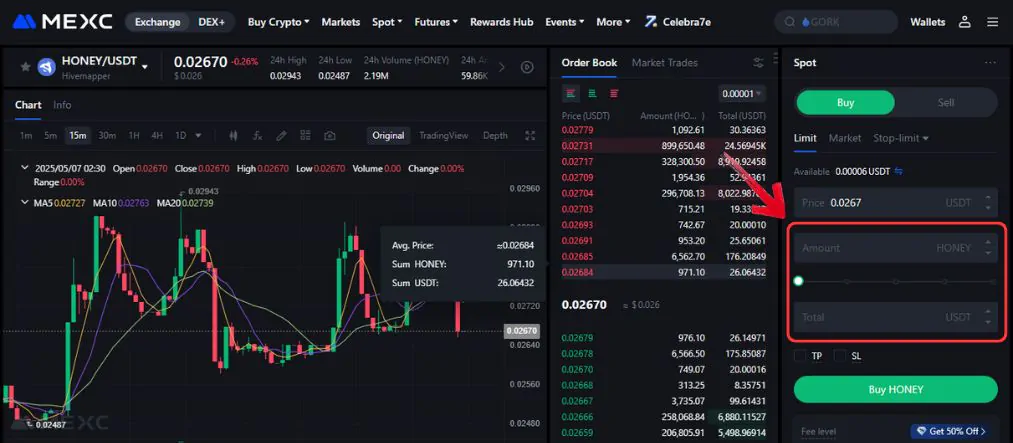The height and width of the screenshot is (443, 1013).
Task: Enable the TP checkbox
Action: click(x=800, y=356)
